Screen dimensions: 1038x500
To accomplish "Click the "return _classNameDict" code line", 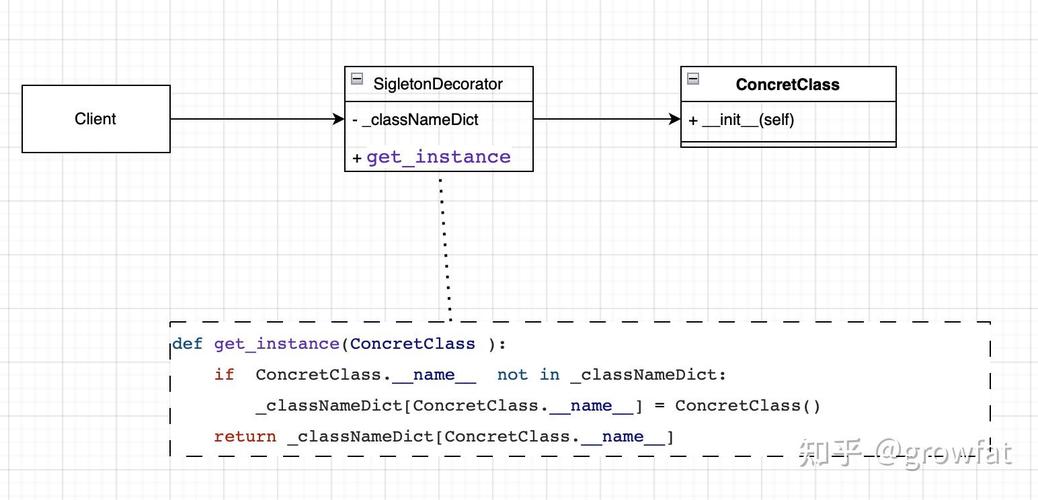I will coord(444,437).
